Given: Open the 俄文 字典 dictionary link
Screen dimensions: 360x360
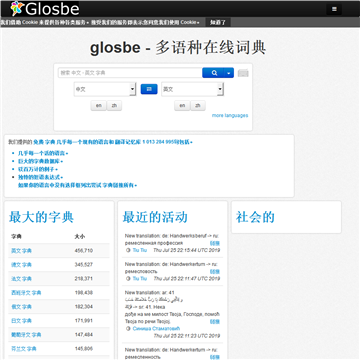Looking at the screenshot, I should pos(21,307).
